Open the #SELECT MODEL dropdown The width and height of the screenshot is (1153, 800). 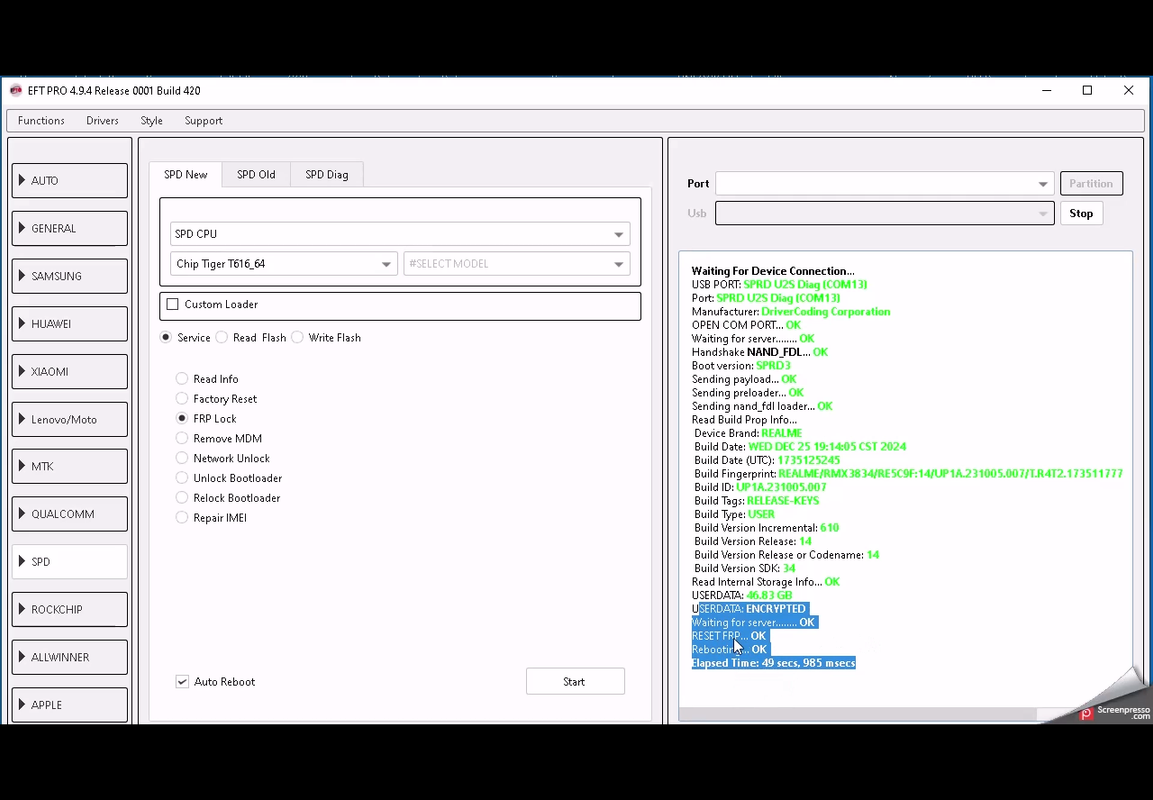[x=517, y=264]
